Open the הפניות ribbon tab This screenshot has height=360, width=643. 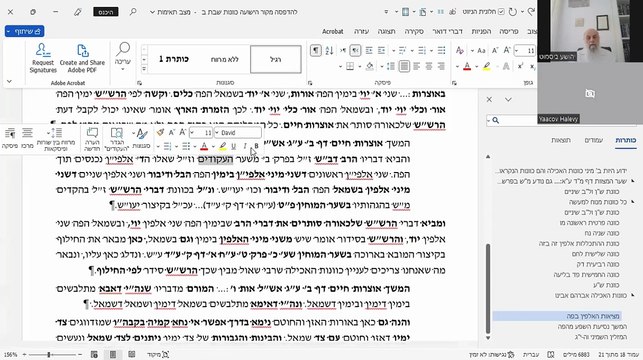[481, 31]
